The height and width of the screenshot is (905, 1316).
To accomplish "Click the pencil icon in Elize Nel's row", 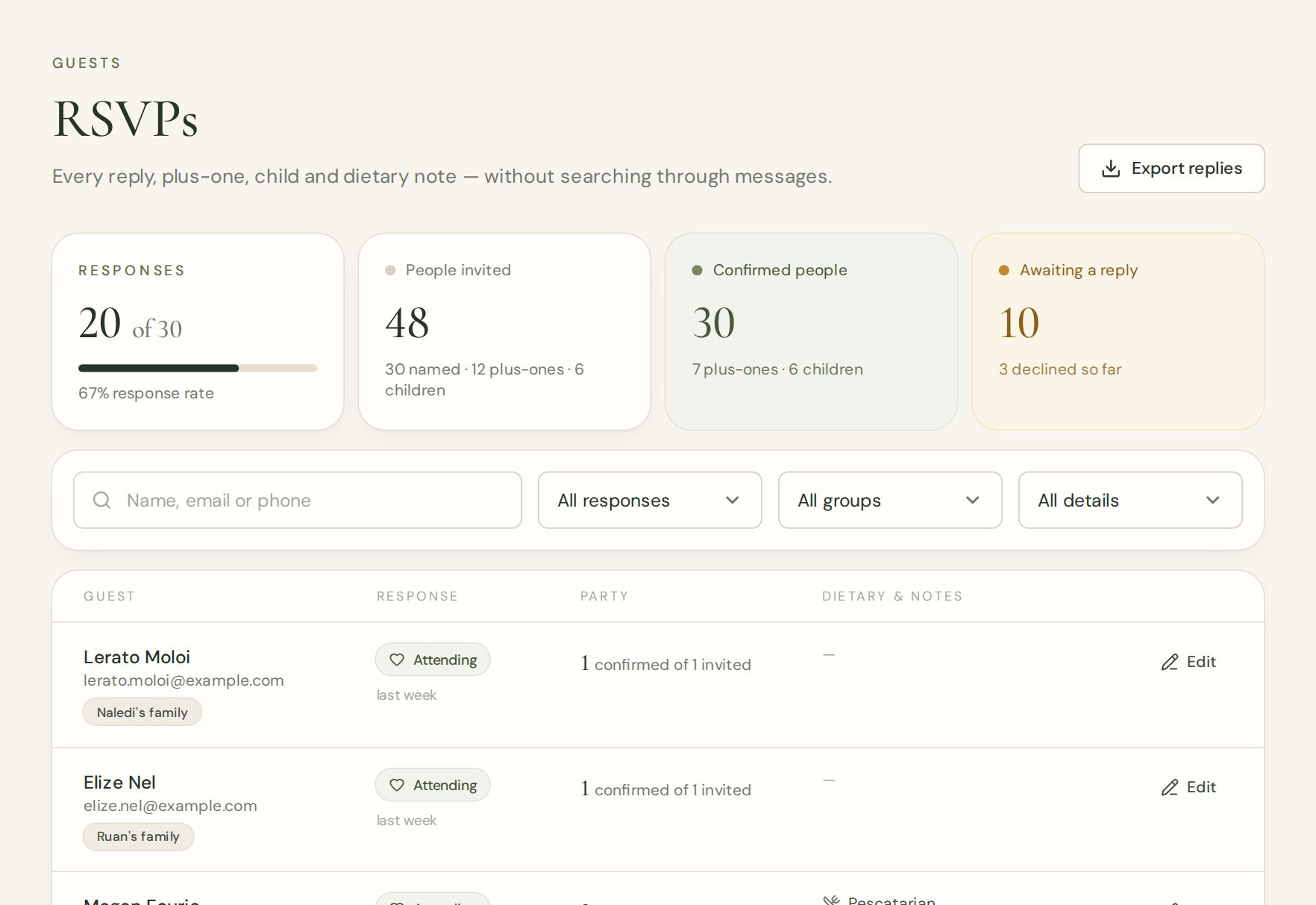I will point(1170,787).
